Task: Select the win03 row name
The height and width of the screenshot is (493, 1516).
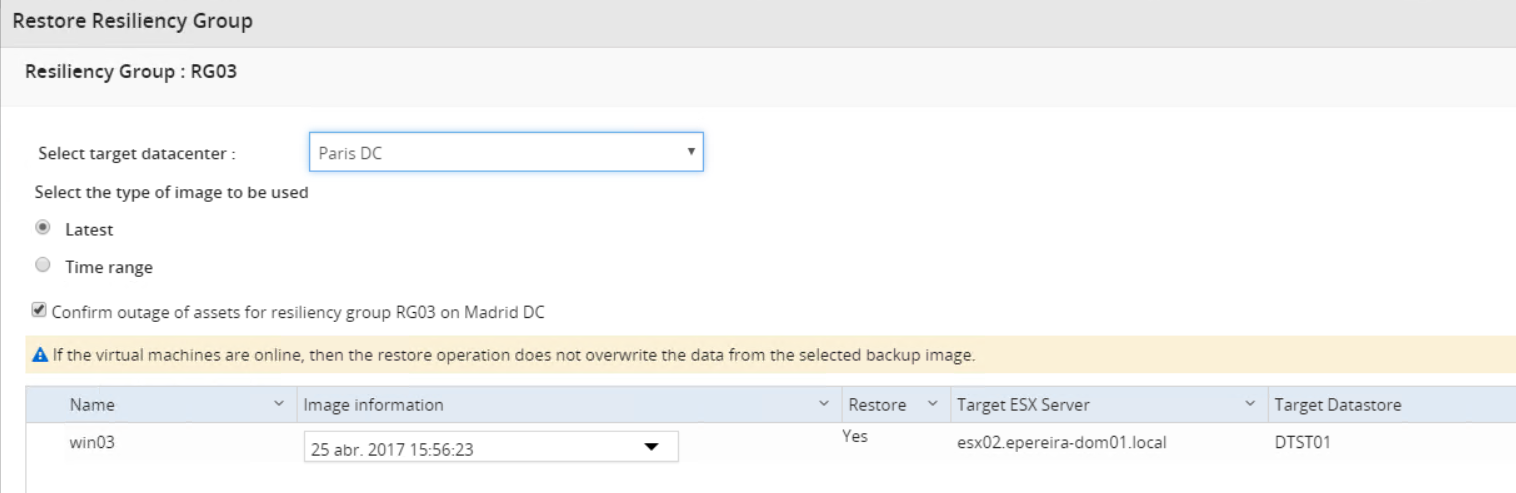Action: pos(91,443)
